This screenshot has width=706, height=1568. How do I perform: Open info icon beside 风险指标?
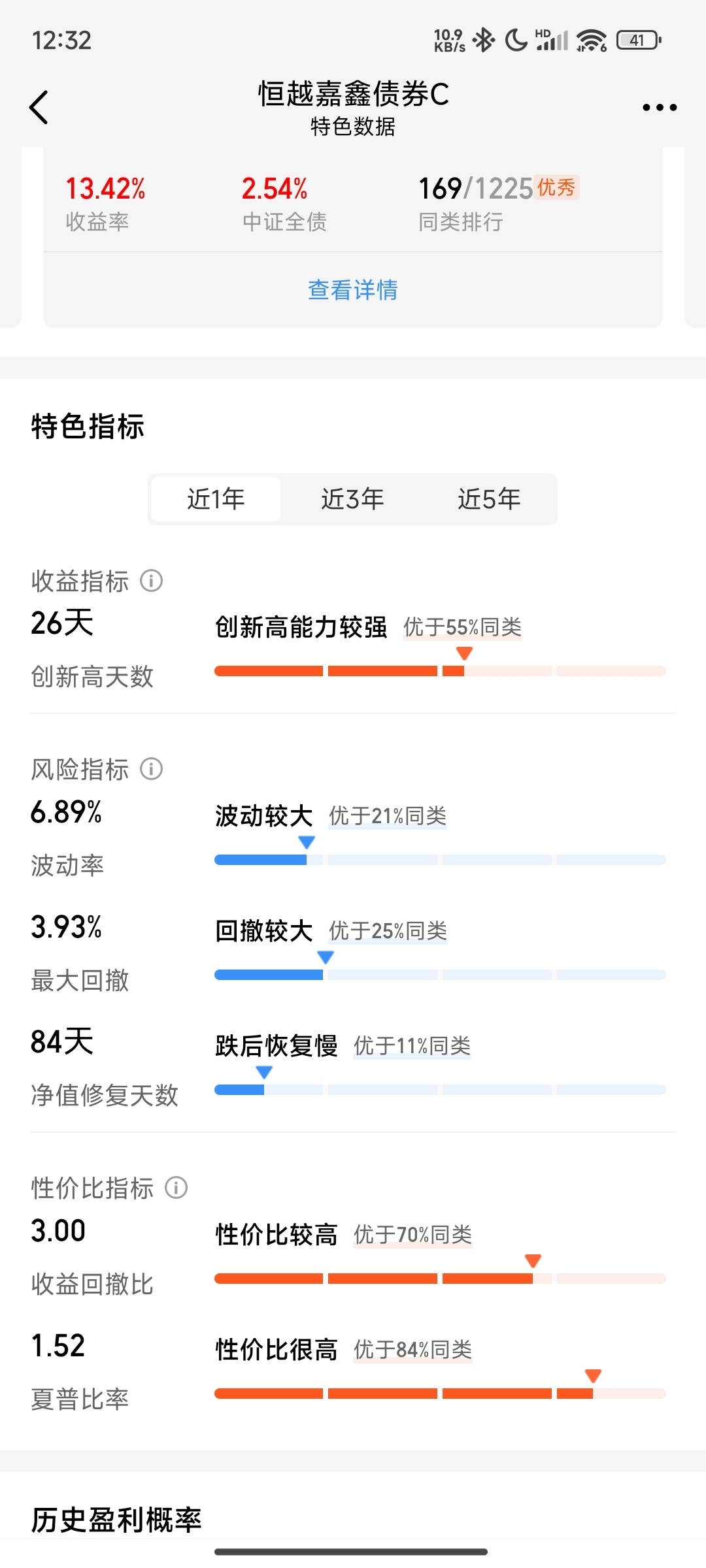coord(152,768)
